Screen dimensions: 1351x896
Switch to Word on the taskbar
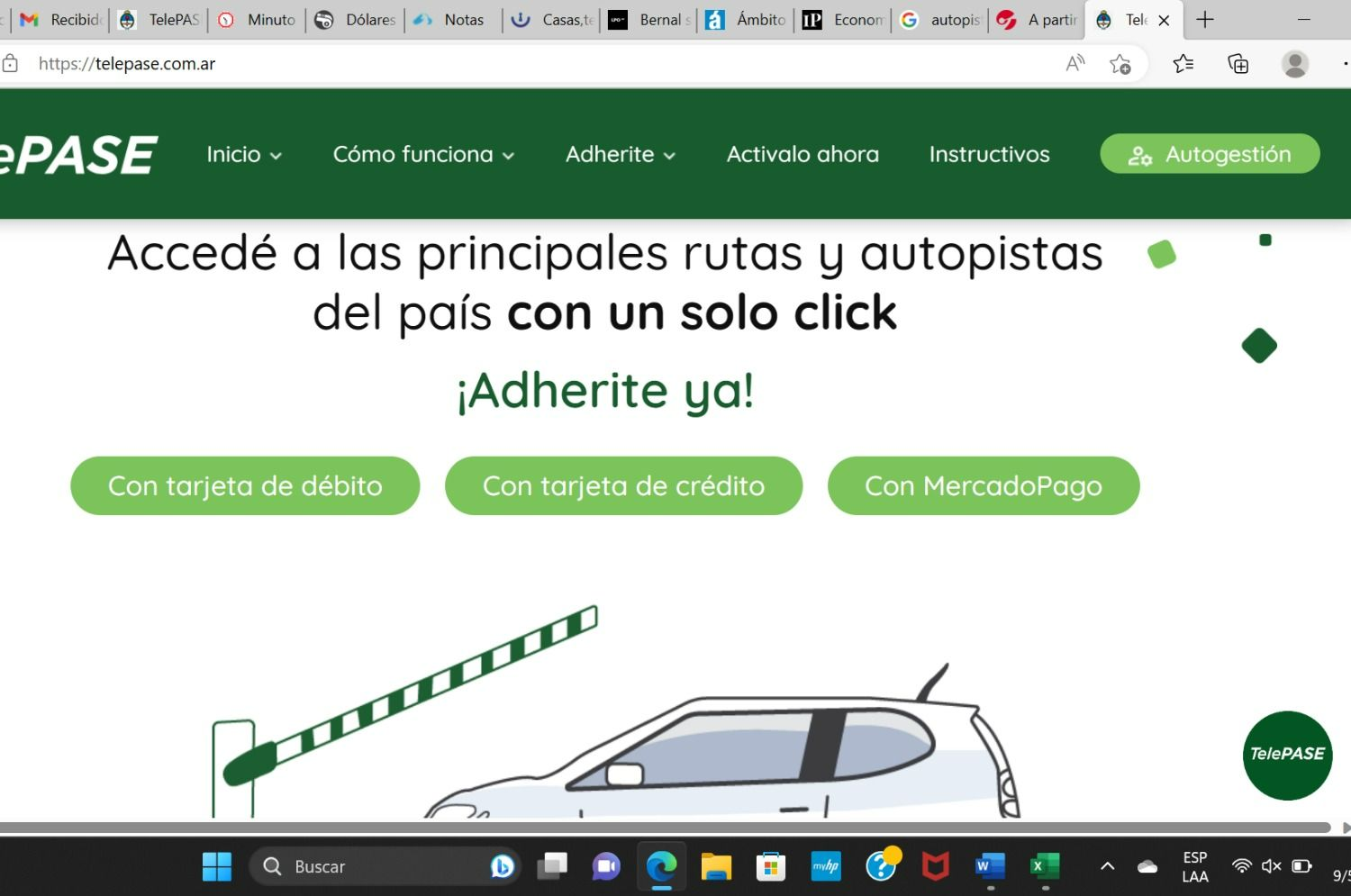(x=990, y=866)
